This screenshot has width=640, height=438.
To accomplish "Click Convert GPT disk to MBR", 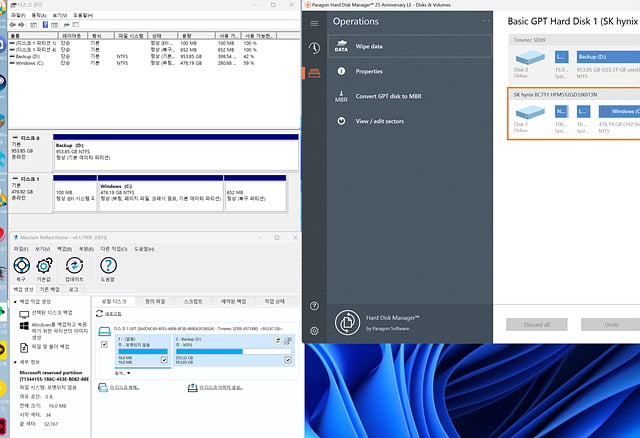I will [388, 96].
